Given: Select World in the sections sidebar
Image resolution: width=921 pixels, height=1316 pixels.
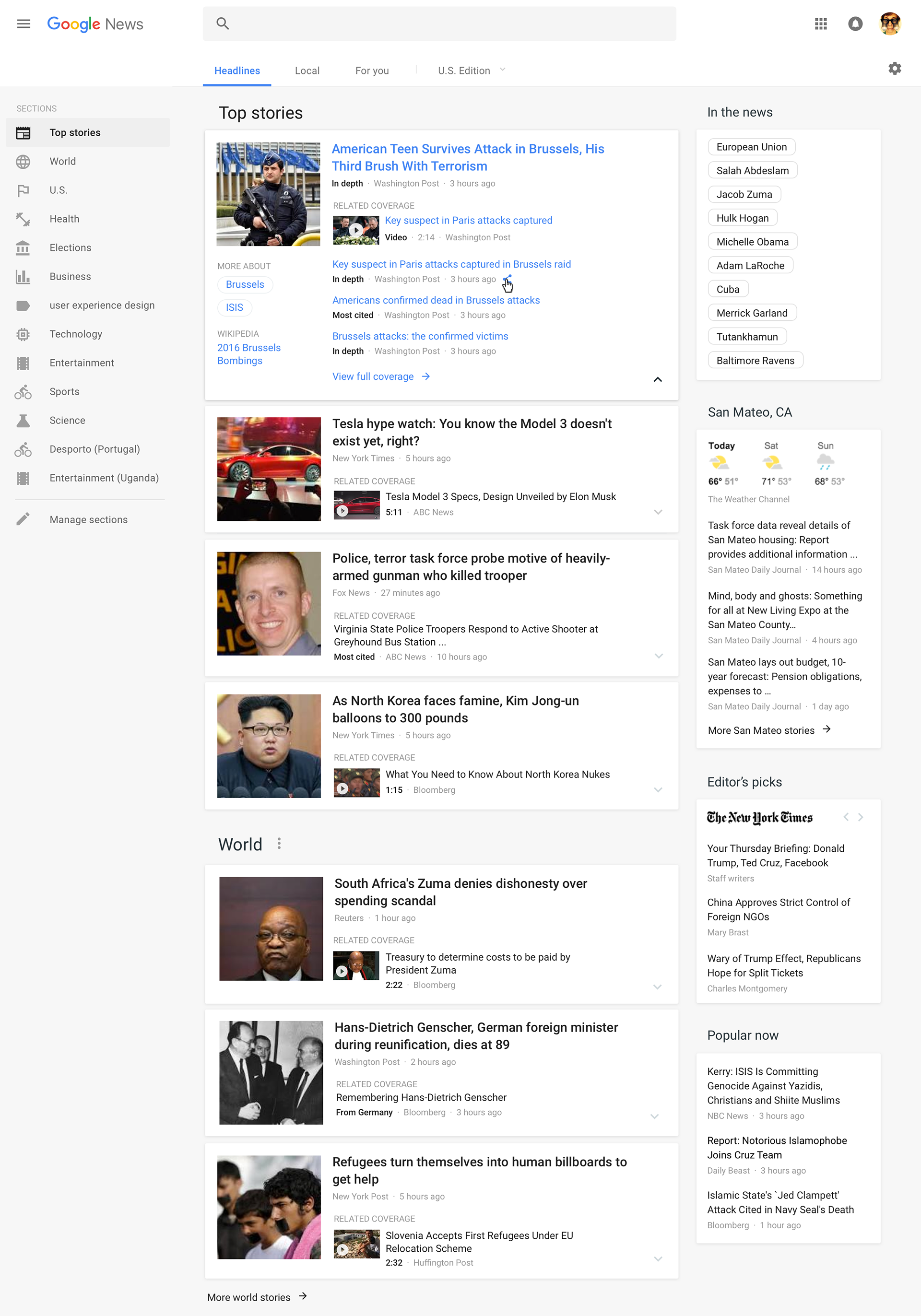Looking at the screenshot, I should (88, 162).
